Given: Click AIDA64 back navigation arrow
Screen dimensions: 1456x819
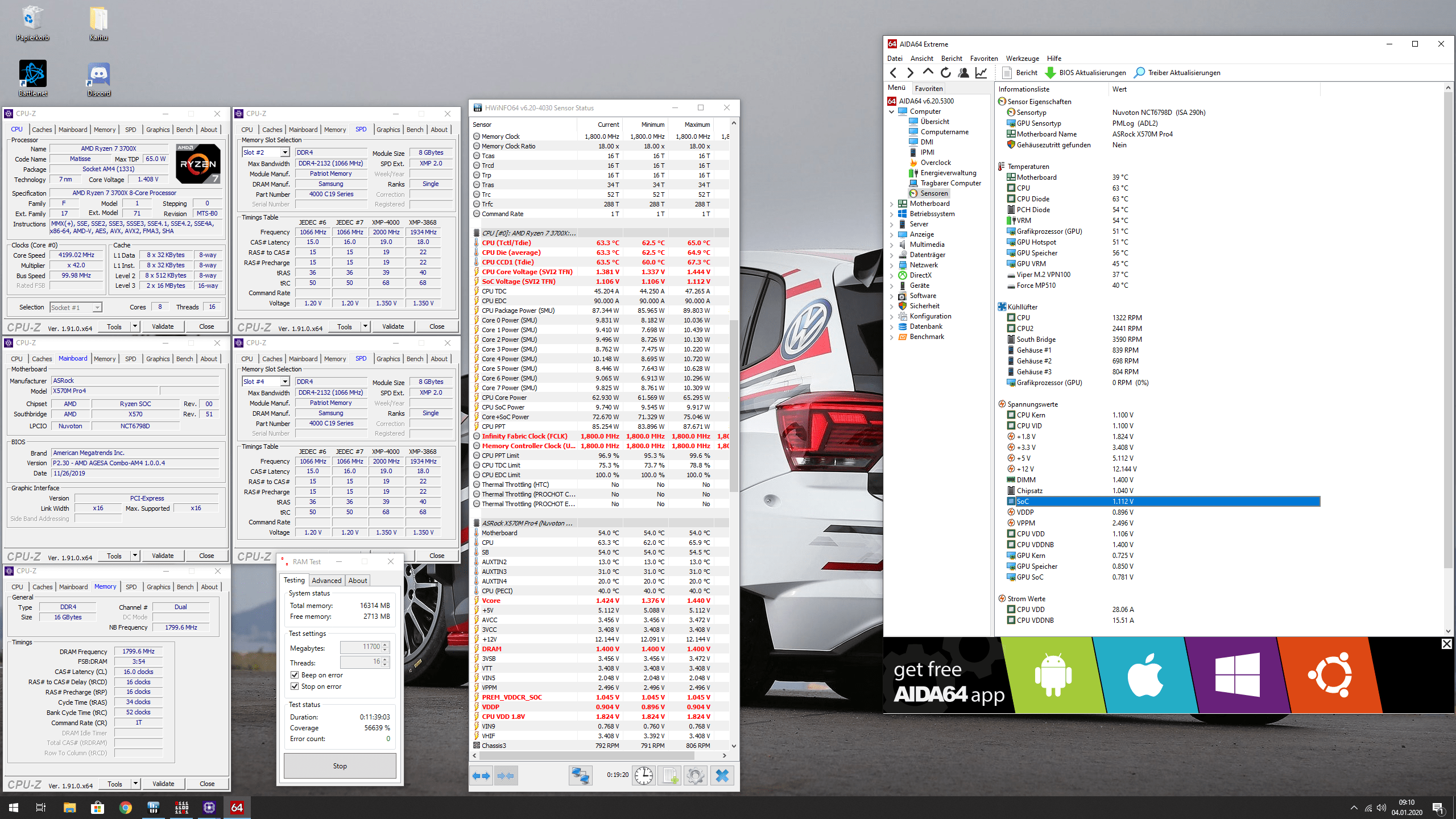Looking at the screenshot, I should 893,72.
